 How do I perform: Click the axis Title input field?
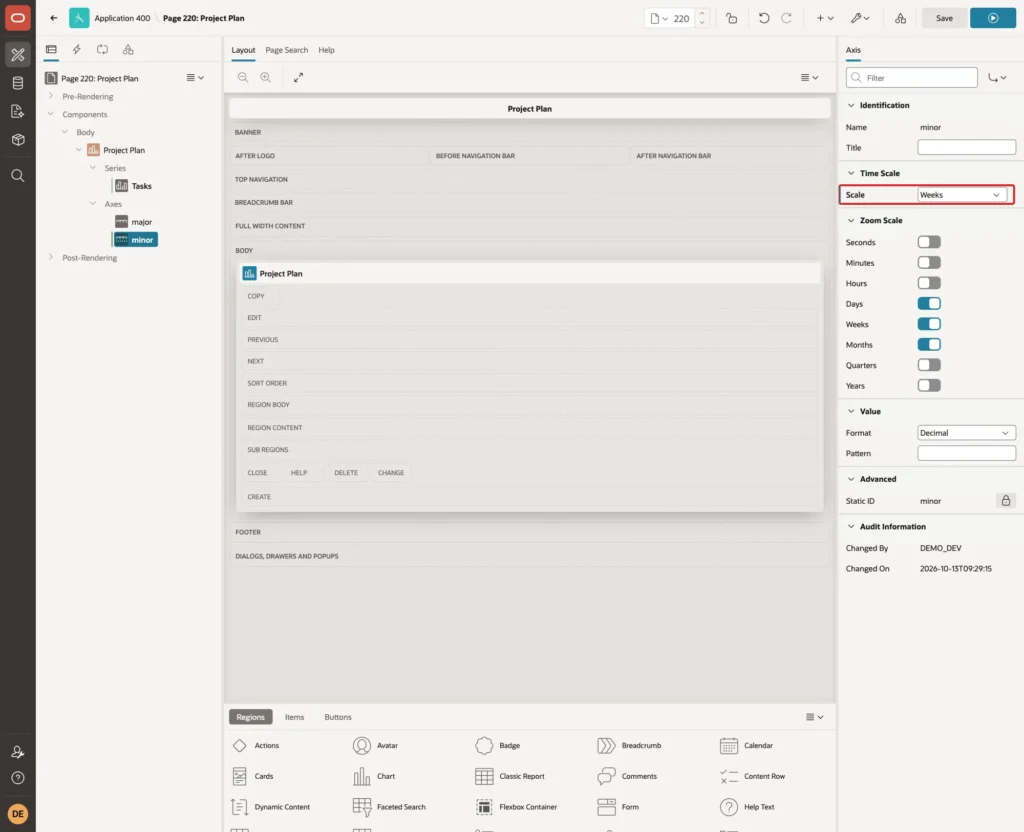point(967,148)
